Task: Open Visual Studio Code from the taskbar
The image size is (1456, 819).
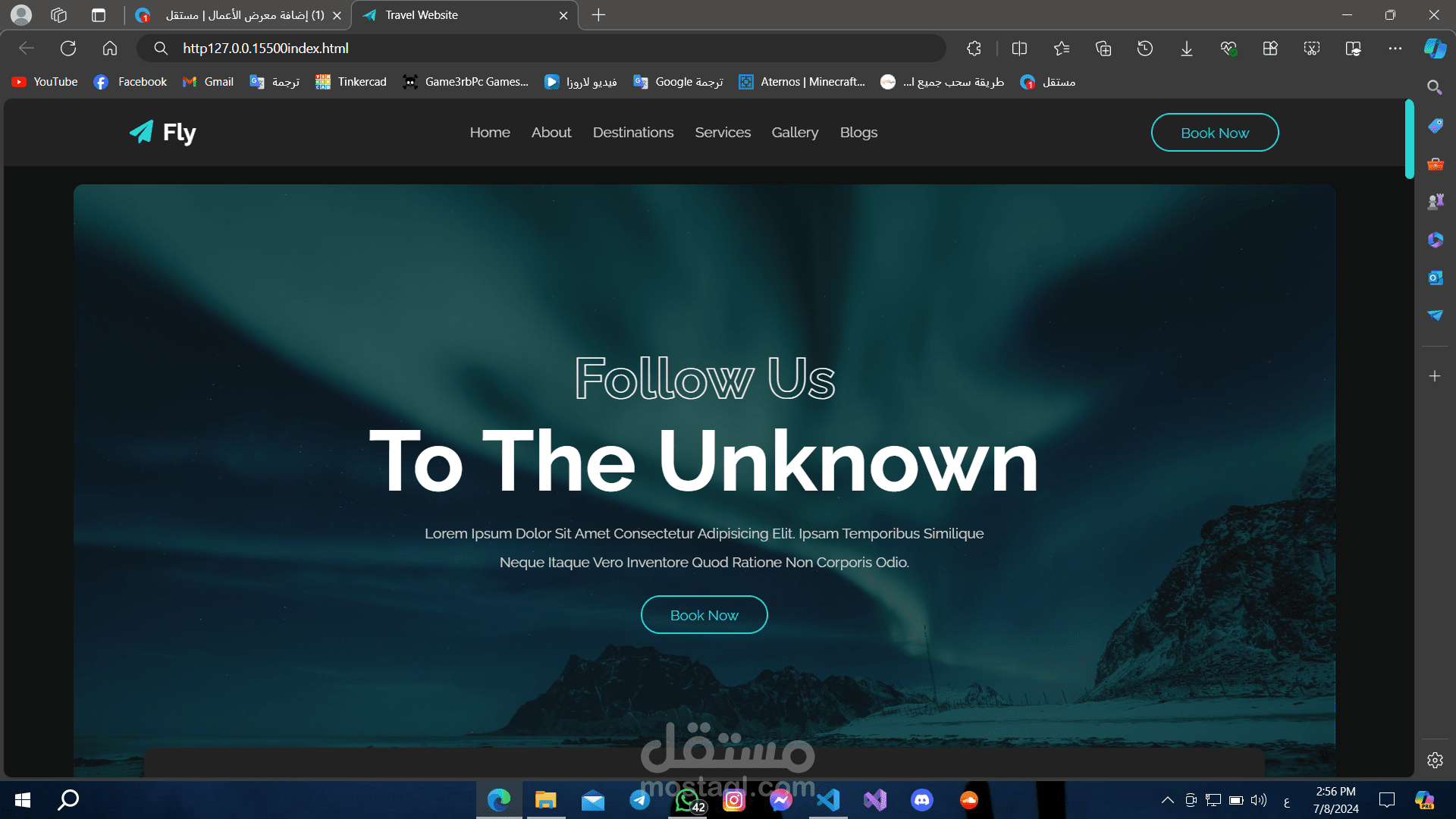Action: pyautogui.click(x=828, y=800)
